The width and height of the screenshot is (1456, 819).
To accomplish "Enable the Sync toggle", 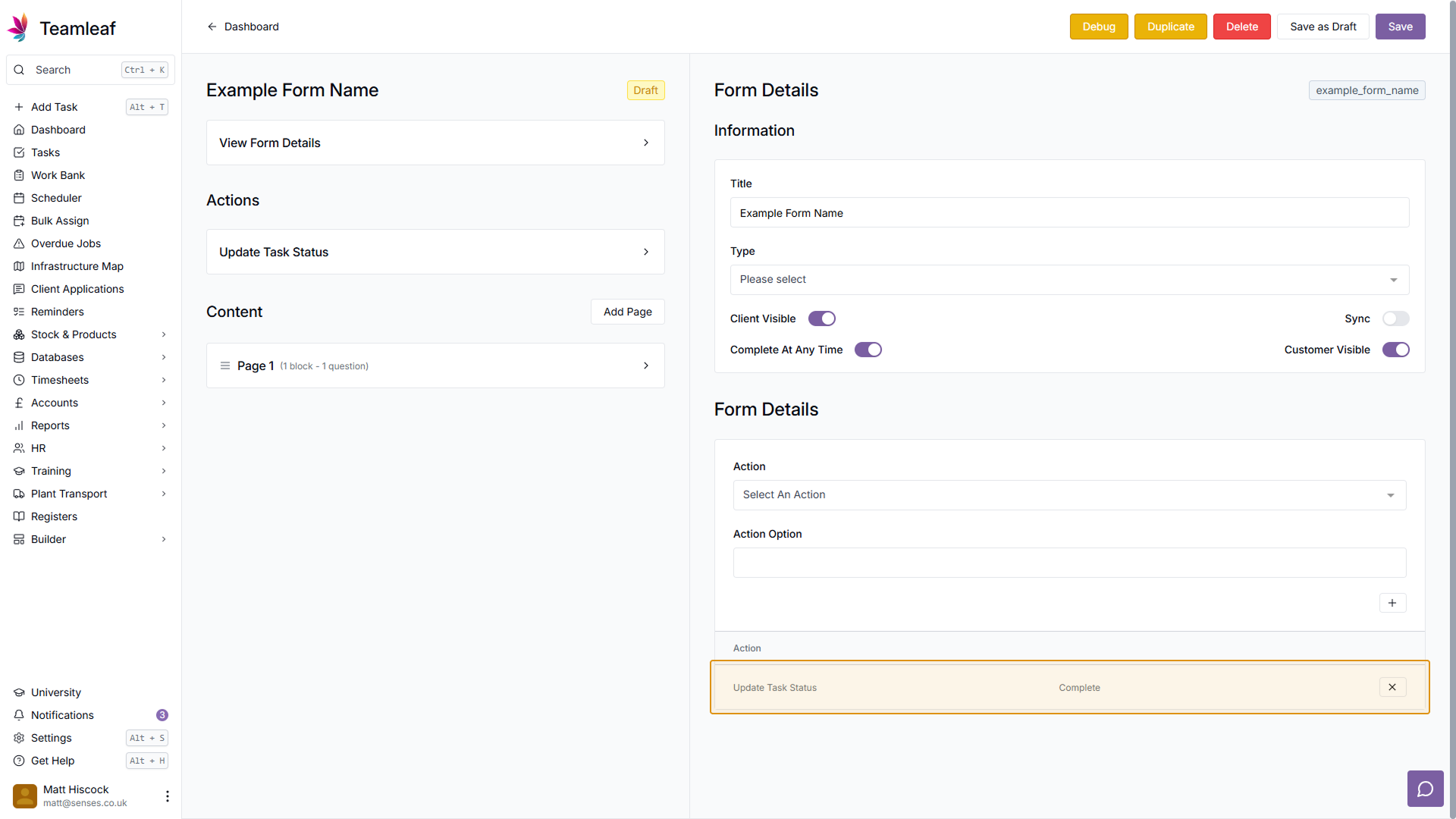I will click(x=1395, y=318).
